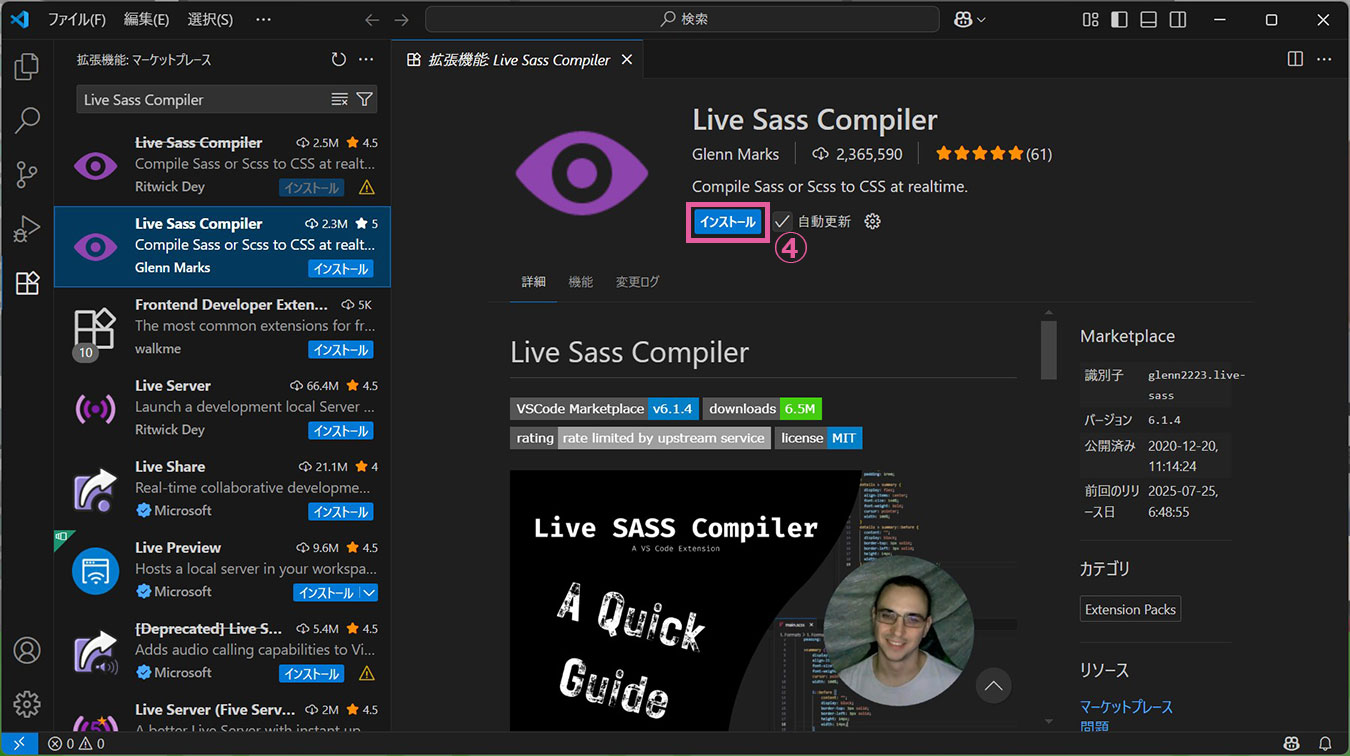Select Live Share extension list item
Screen dimensions: 1350x756
pyautogui.click(x=222, y=489)
